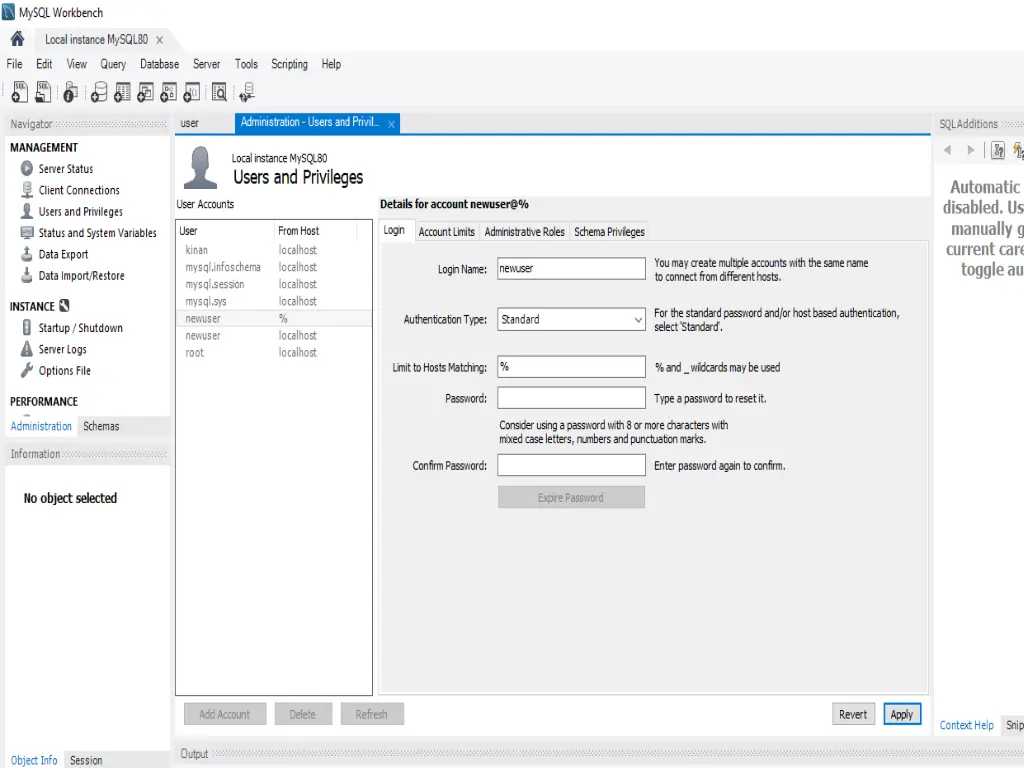The width and height of the screenshot is (1024, 768).
Task: Click the icon next to INSTANCE heading
Action: 64,306
